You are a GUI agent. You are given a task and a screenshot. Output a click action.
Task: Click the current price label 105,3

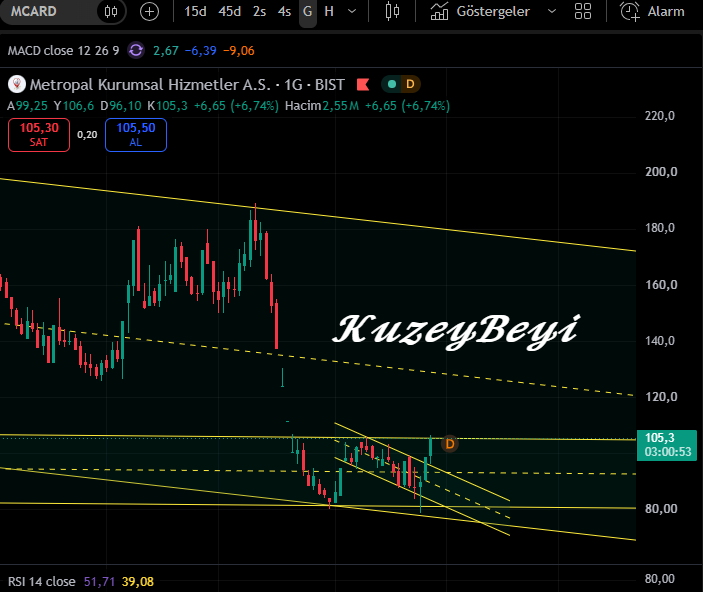[667, 445]
